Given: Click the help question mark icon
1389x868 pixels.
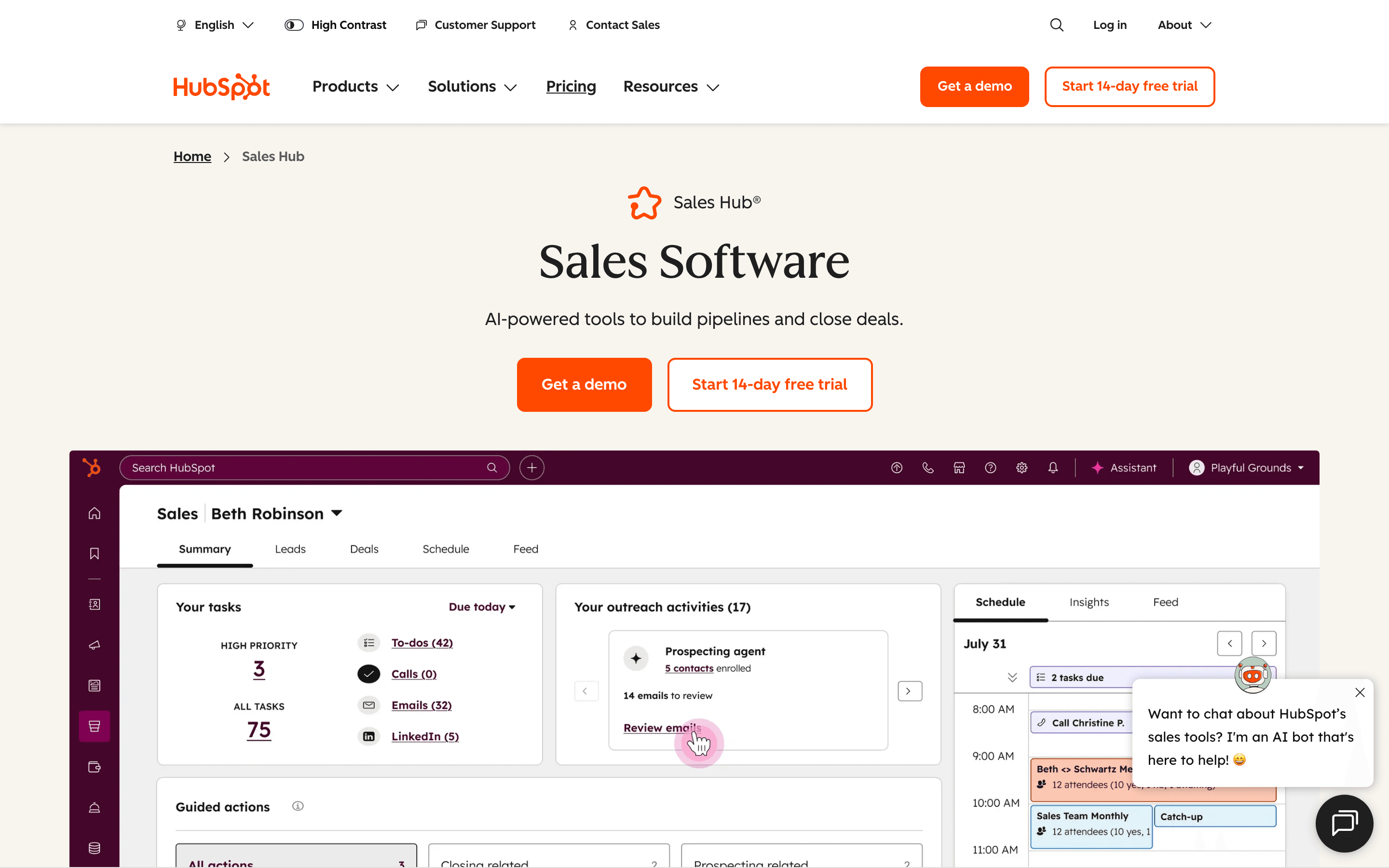Looking at the screenshot, I should [990, 468].
